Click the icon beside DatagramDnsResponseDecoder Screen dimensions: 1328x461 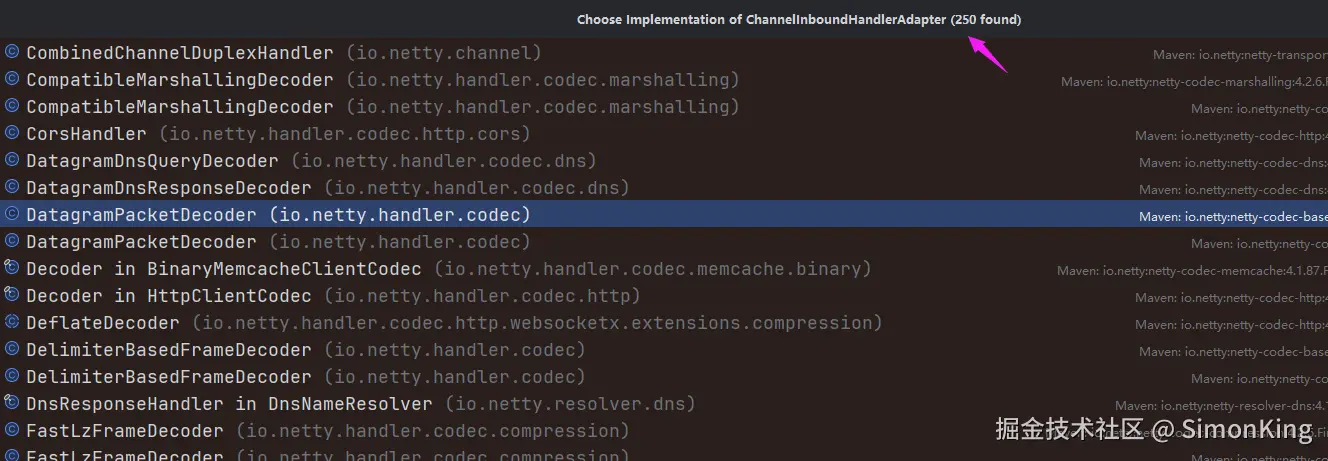pos(12,187)
